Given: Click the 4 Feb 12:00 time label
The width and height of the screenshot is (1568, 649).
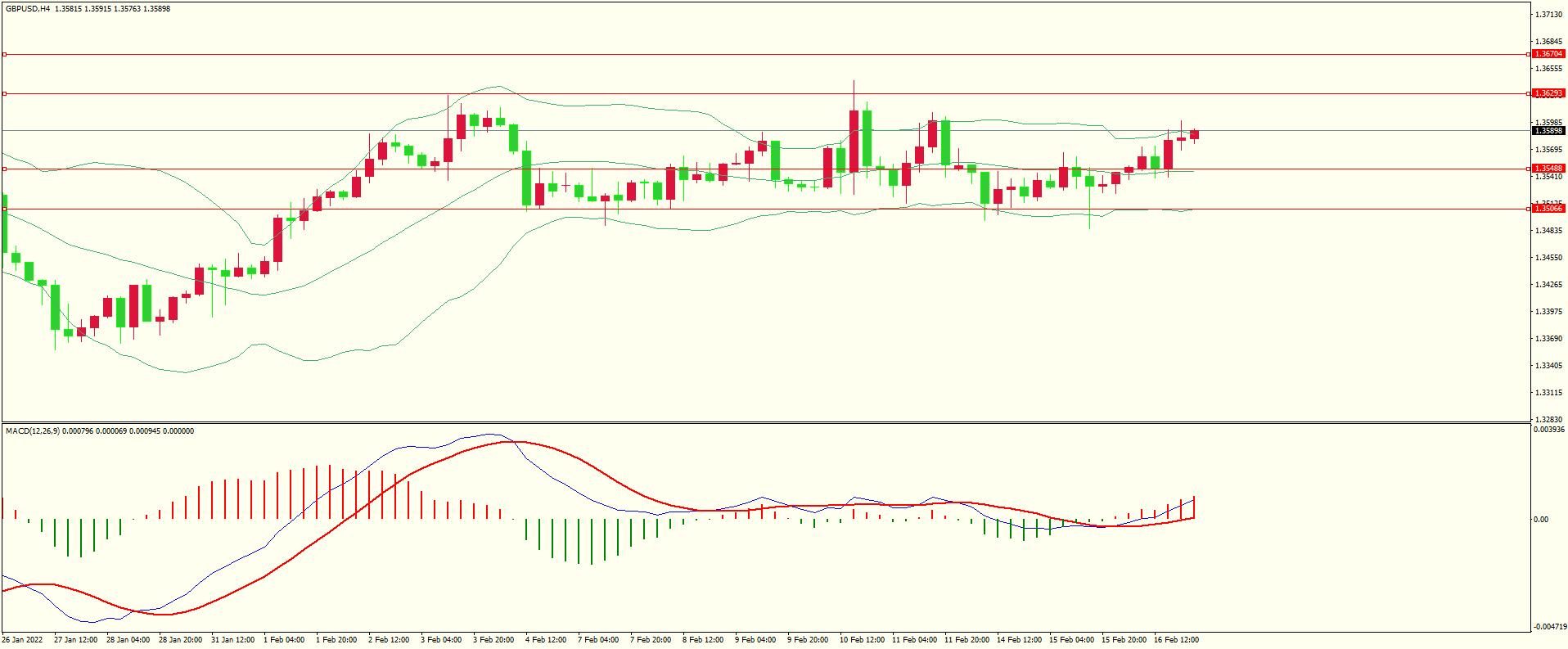Looking at the screenshot, I should pyautogui.click(x=546, y=640).
